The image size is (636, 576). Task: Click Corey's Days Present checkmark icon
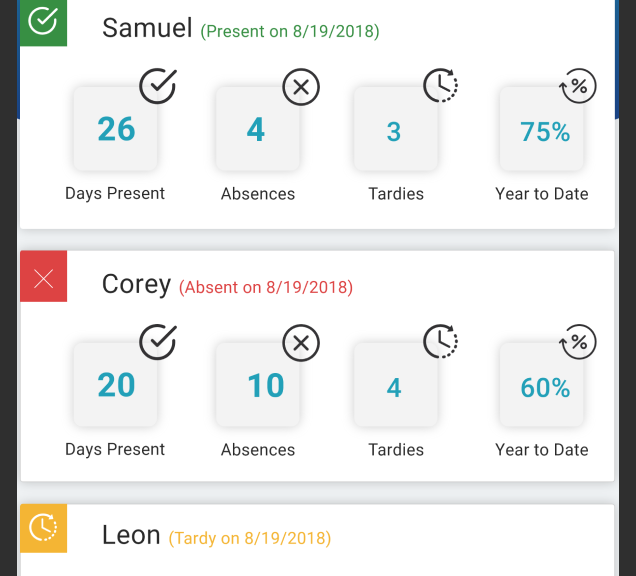158,342
